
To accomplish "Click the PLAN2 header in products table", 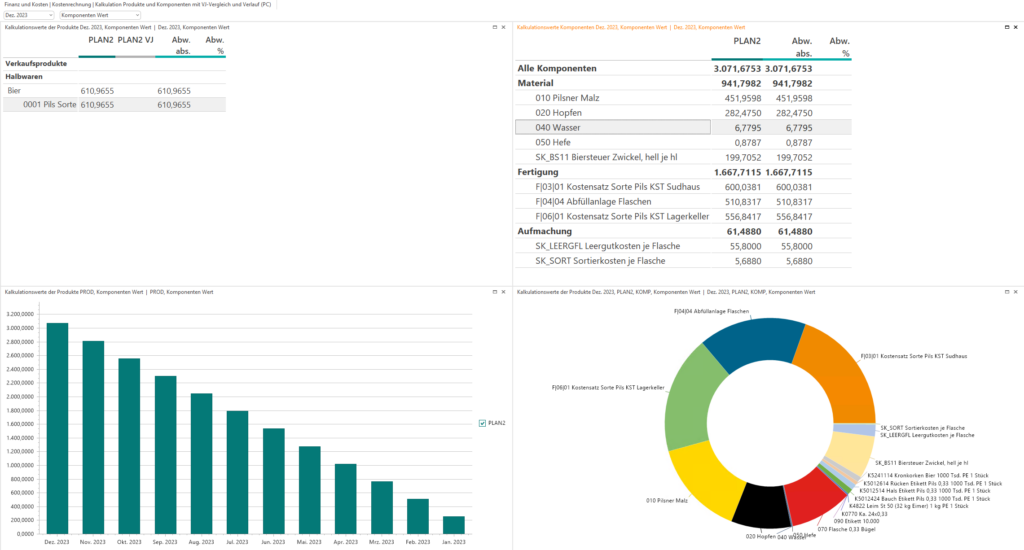I will [101, 40].
